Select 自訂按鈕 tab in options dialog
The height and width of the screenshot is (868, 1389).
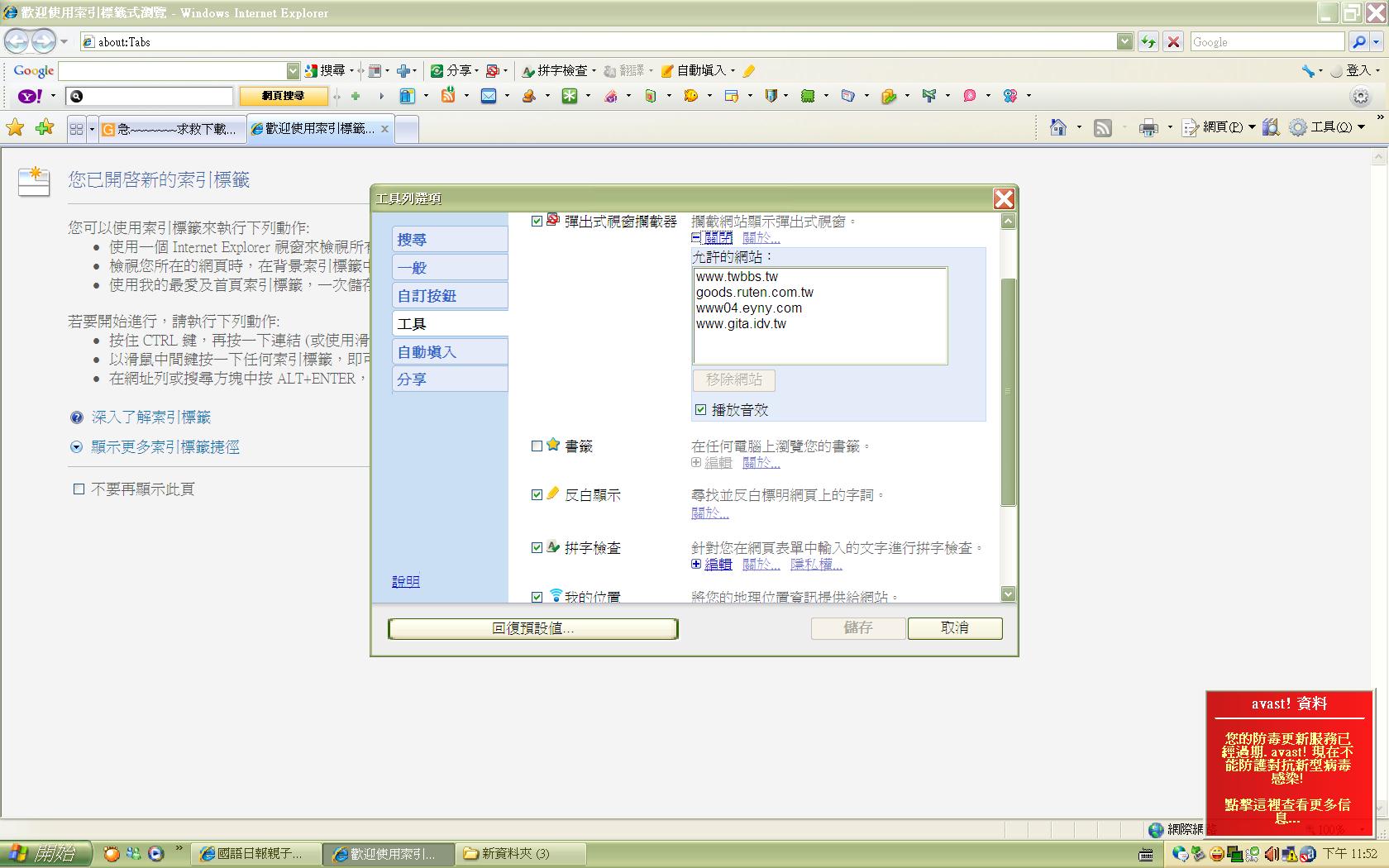pos(450,296)
